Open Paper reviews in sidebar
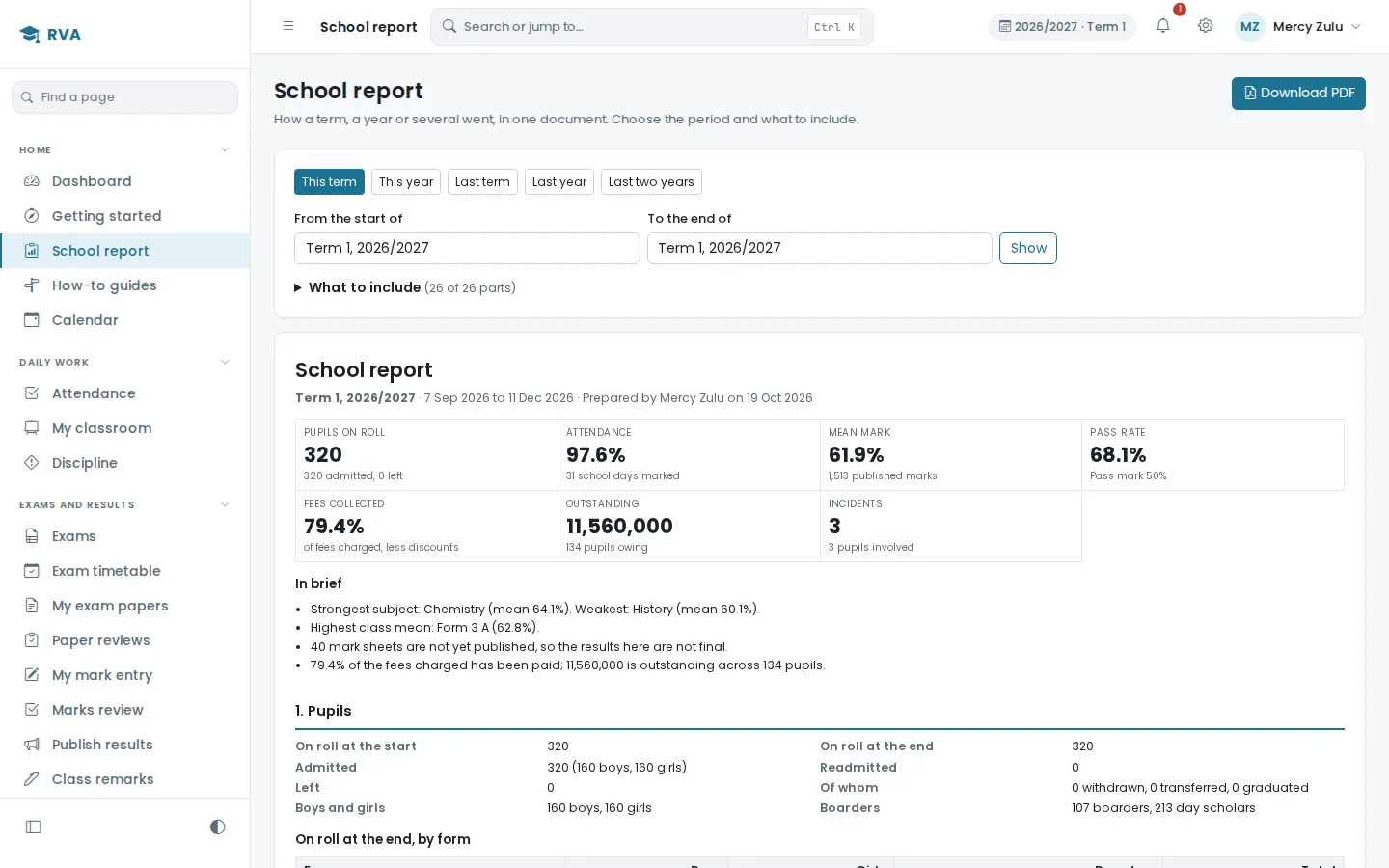 pos(125,640)
